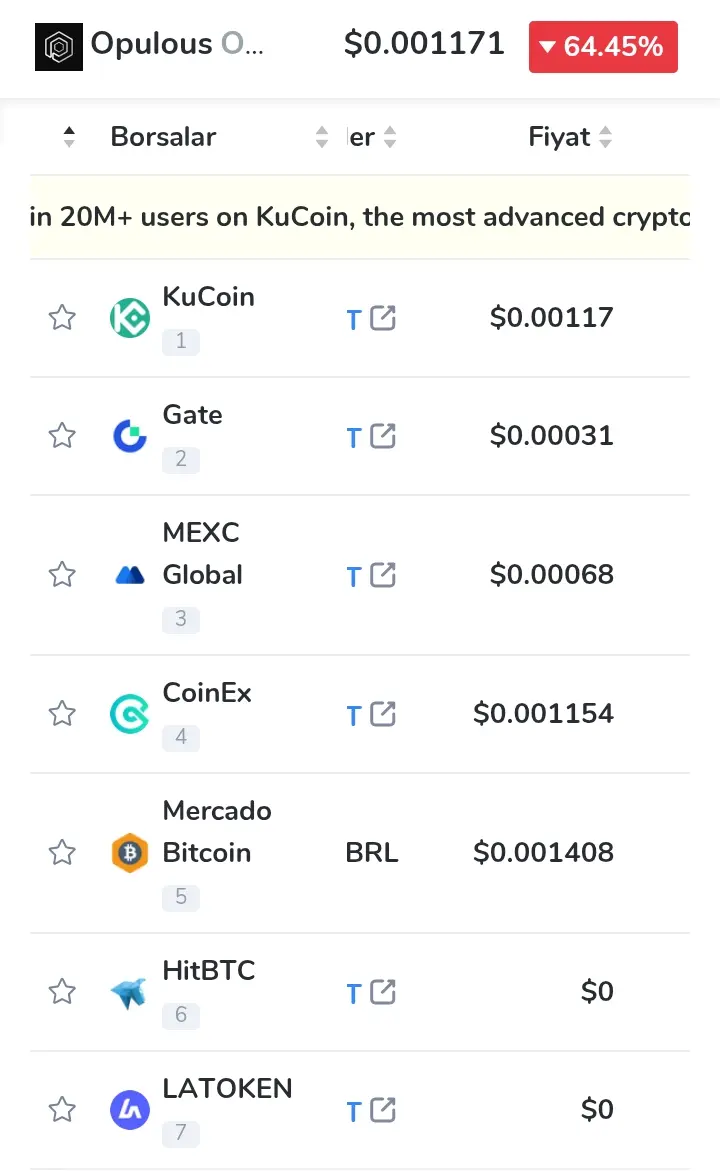This screenshot has height=1171, width=720.
Task: Click the Opulous coin logo icon
Action: 59,47
